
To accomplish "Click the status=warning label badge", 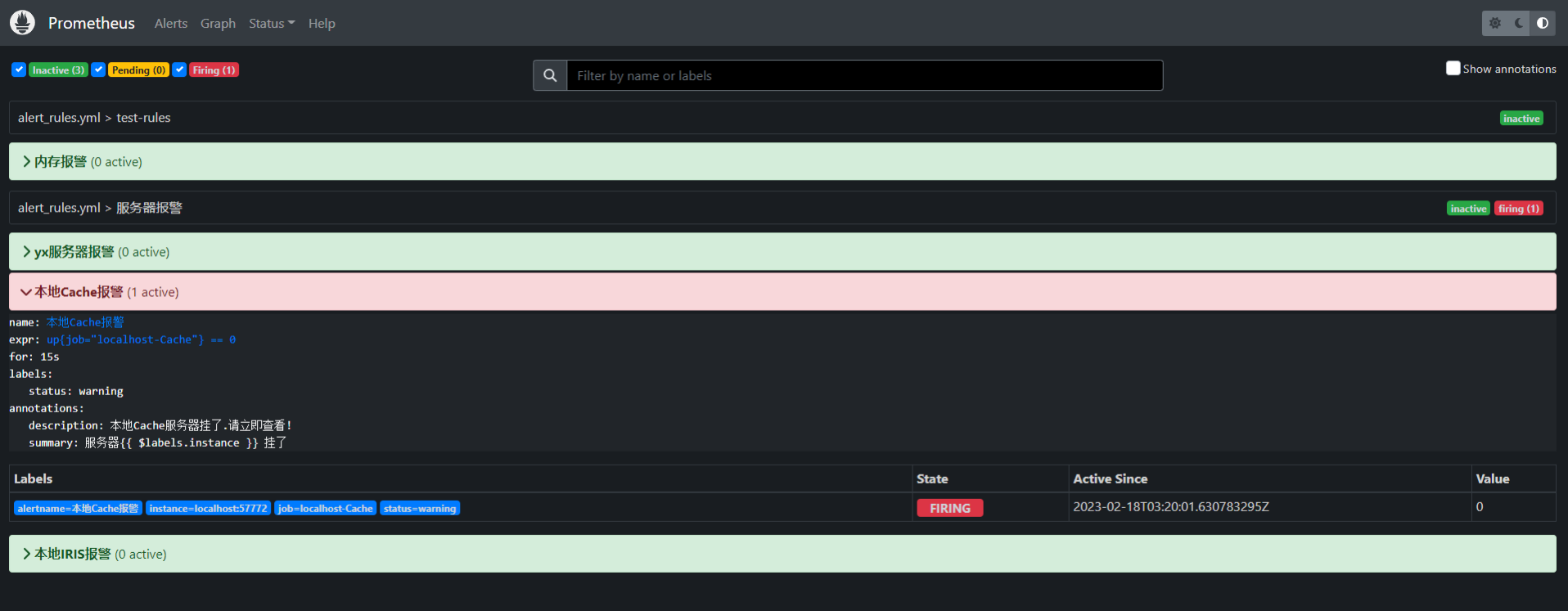I will [420, 509].
